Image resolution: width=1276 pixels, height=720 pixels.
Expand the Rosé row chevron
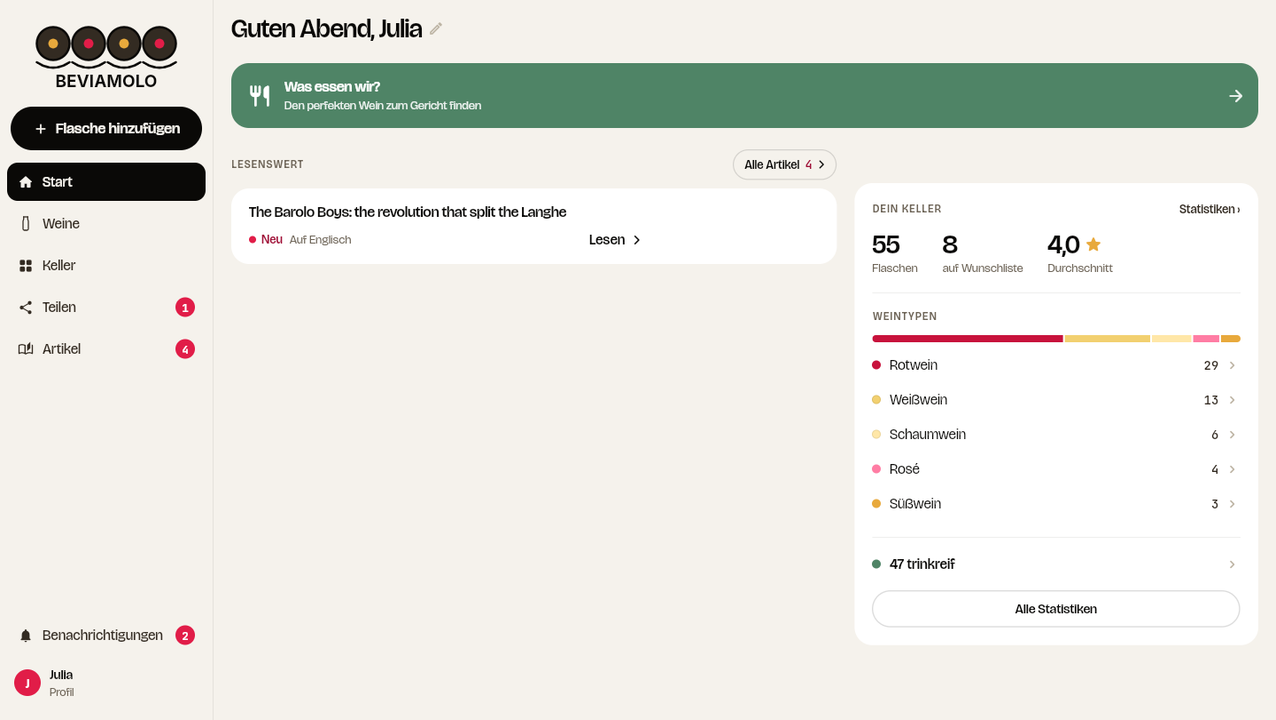[1232, 469]
